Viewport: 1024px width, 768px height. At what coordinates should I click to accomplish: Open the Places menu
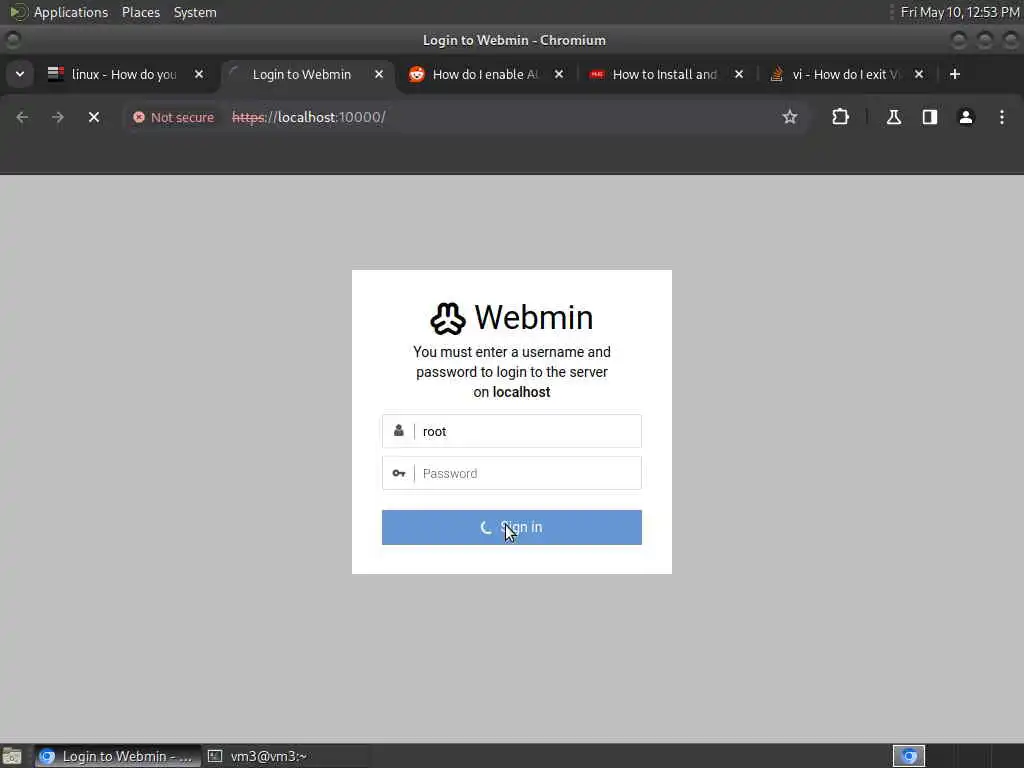coord(140,12)
